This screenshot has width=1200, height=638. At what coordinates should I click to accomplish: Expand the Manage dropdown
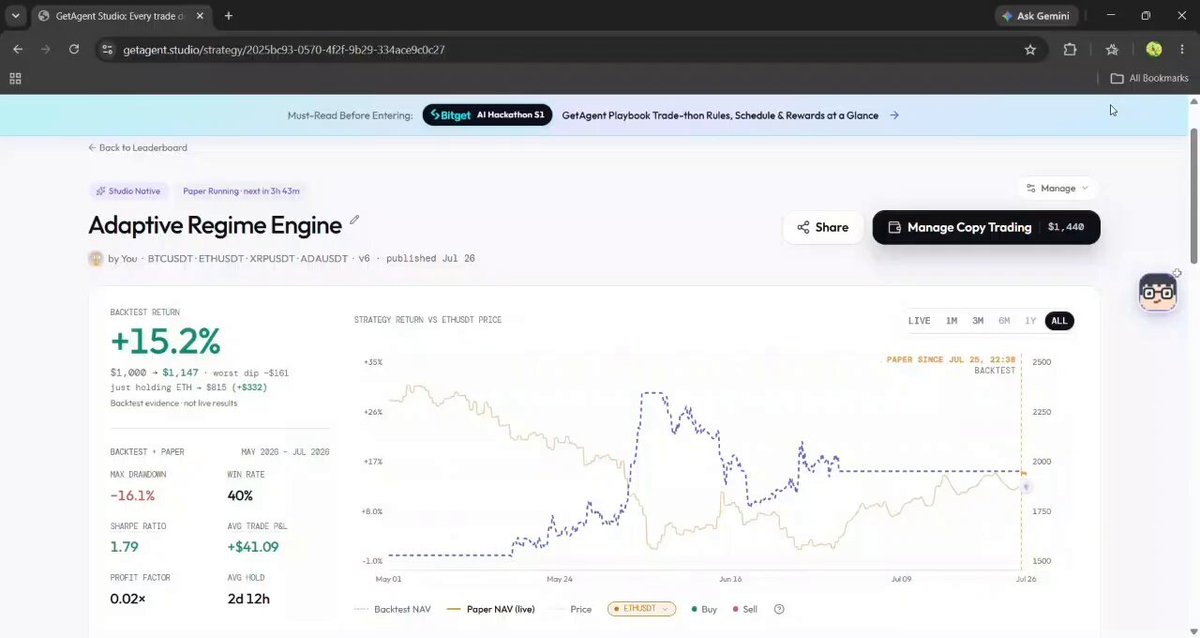tap(1058, 188)
